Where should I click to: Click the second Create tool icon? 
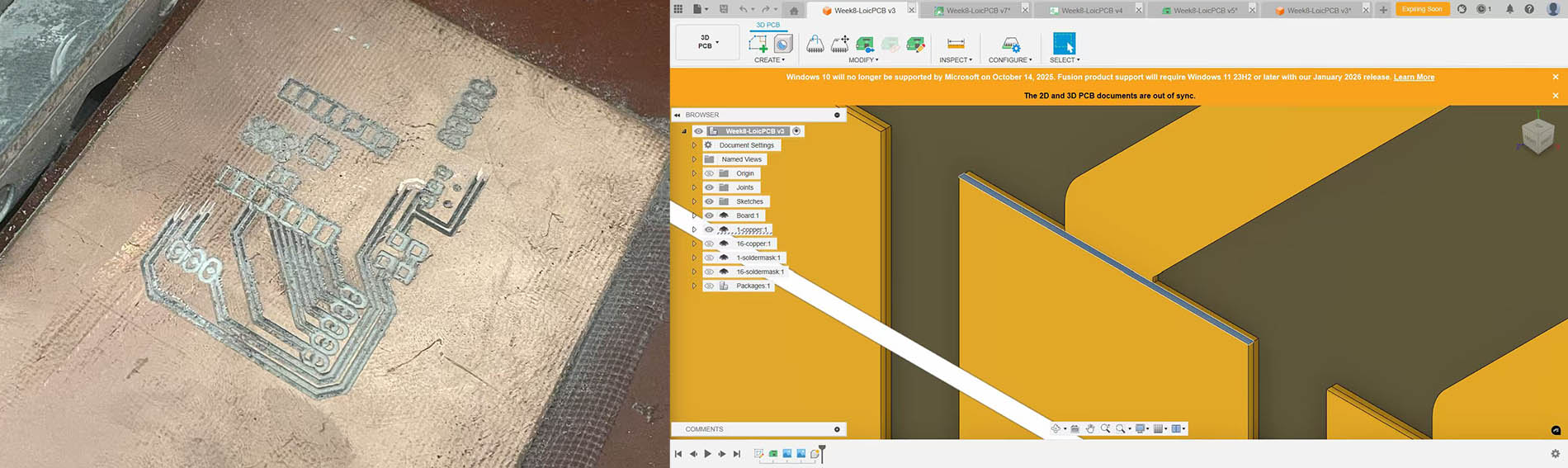pos(783,44)
